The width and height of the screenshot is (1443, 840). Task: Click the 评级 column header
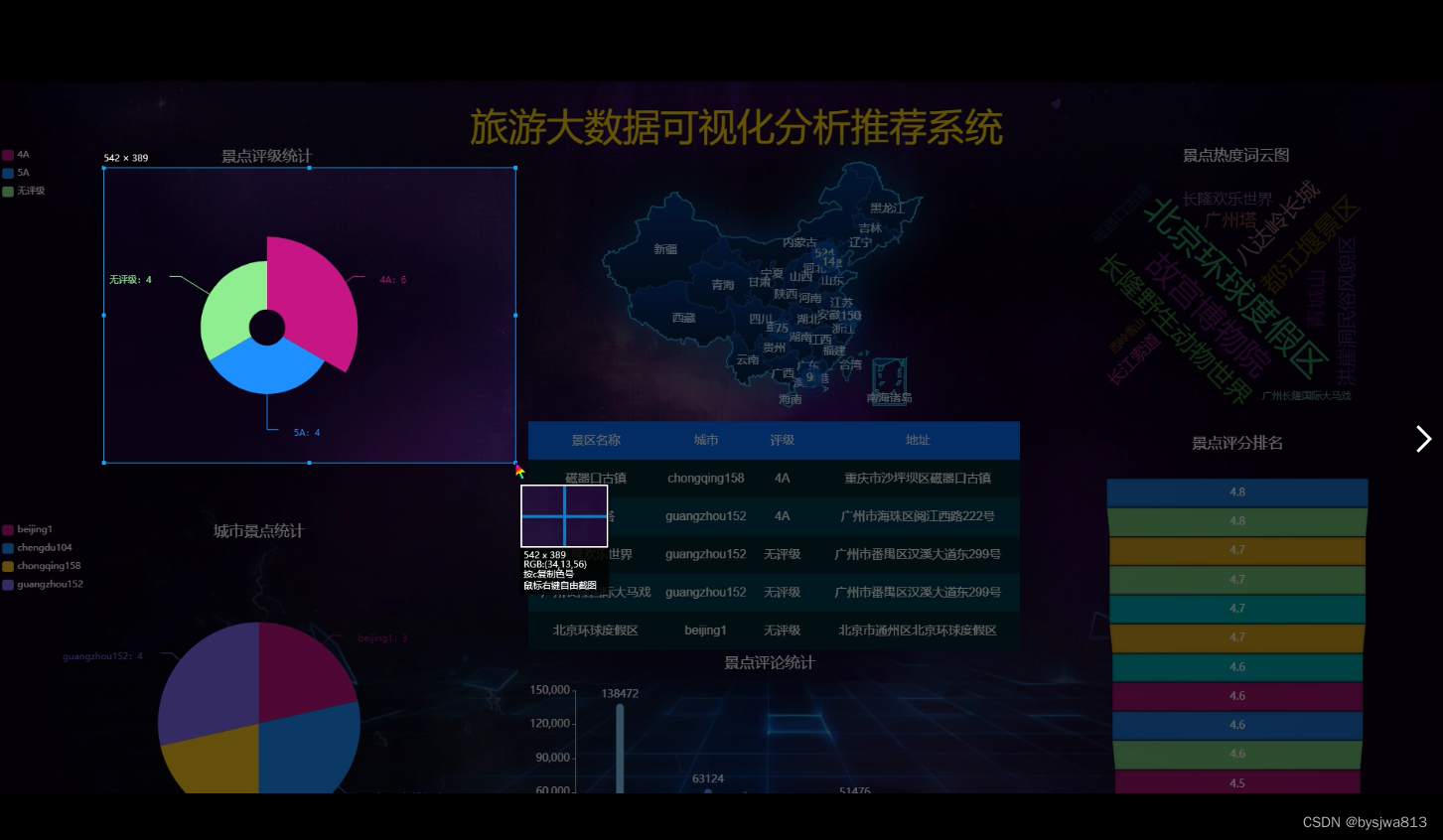pyautogui.click(x=783, y=440)
